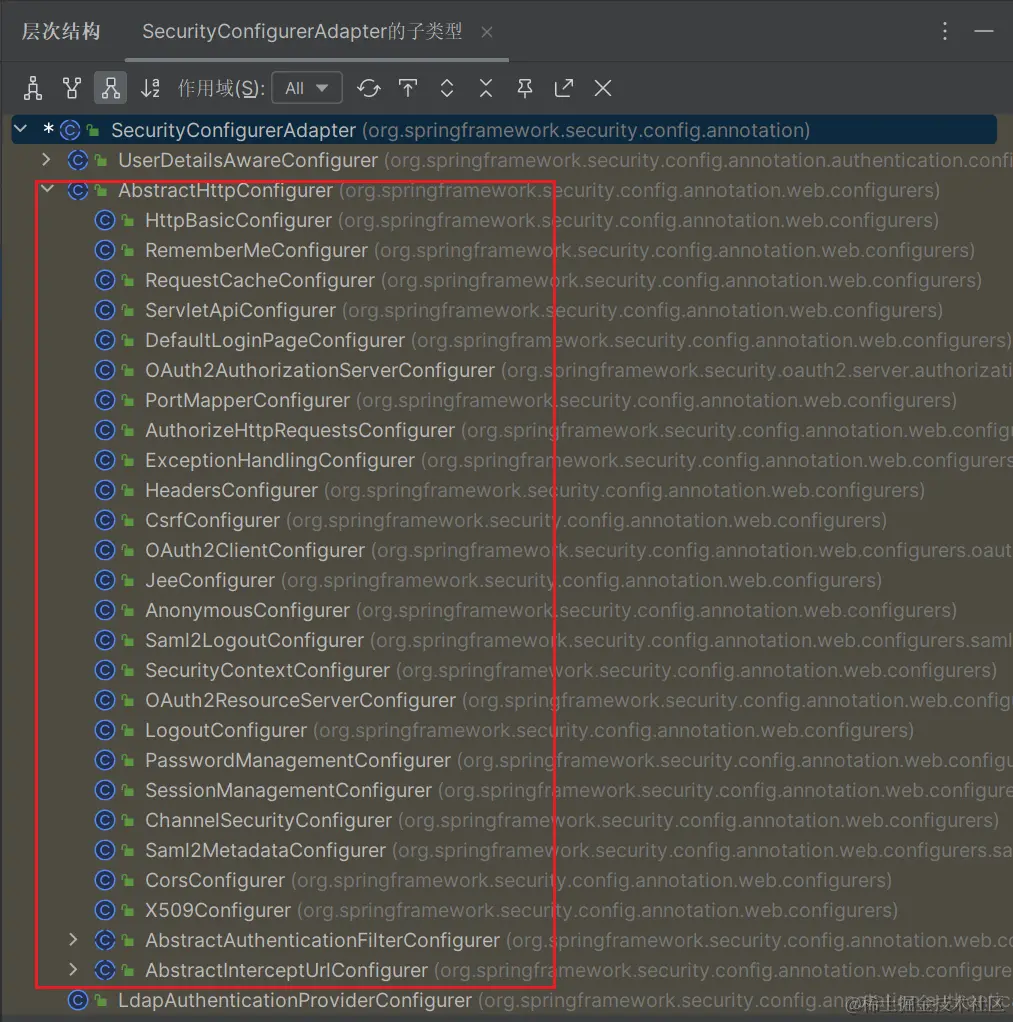The width and height of the screenshot is (1013, 1022).
Task: Close hierarchy via toolbar X icon
Action: click(x=603, y=88)
